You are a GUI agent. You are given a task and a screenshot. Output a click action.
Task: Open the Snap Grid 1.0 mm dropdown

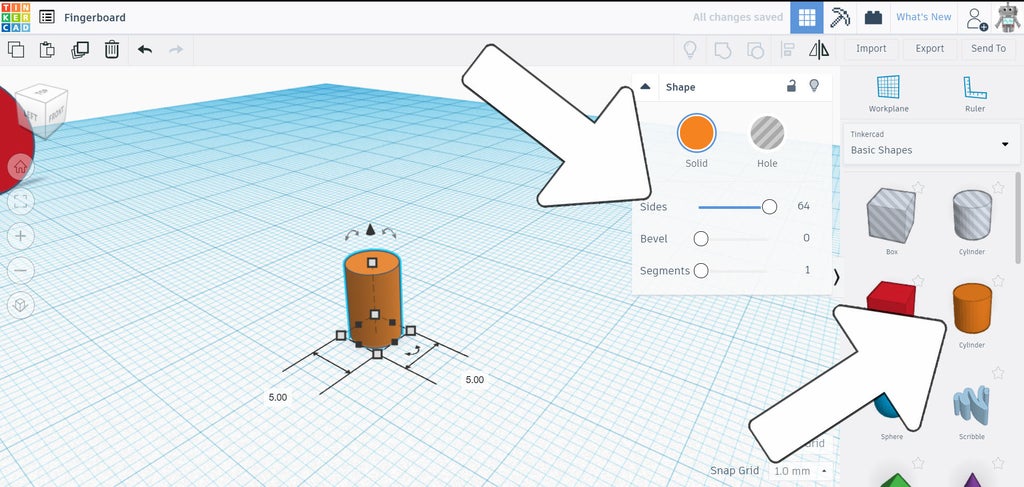pos(799,471)
